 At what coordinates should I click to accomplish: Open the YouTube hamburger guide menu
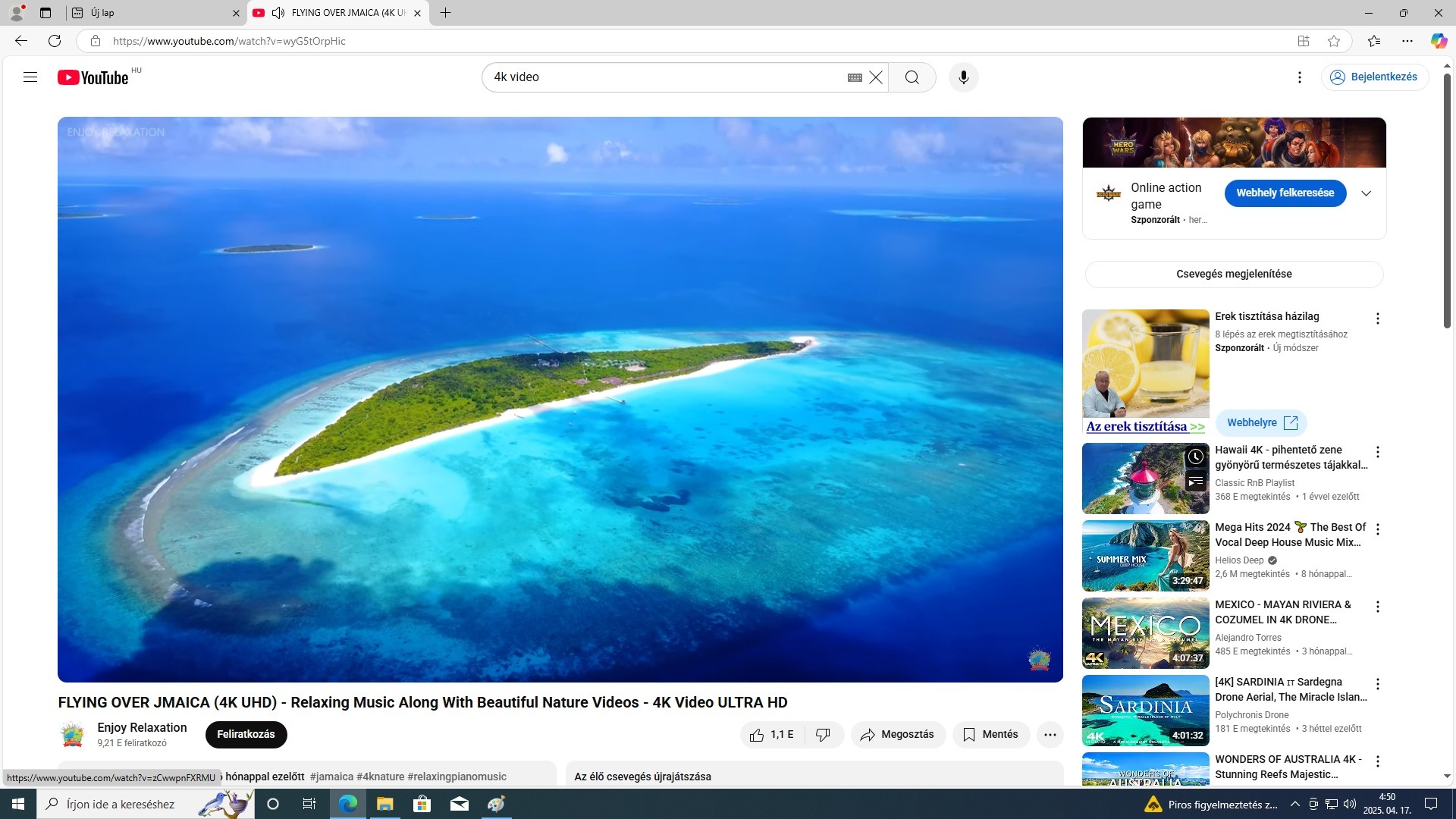pyautogui.click(x=30, y=77)
